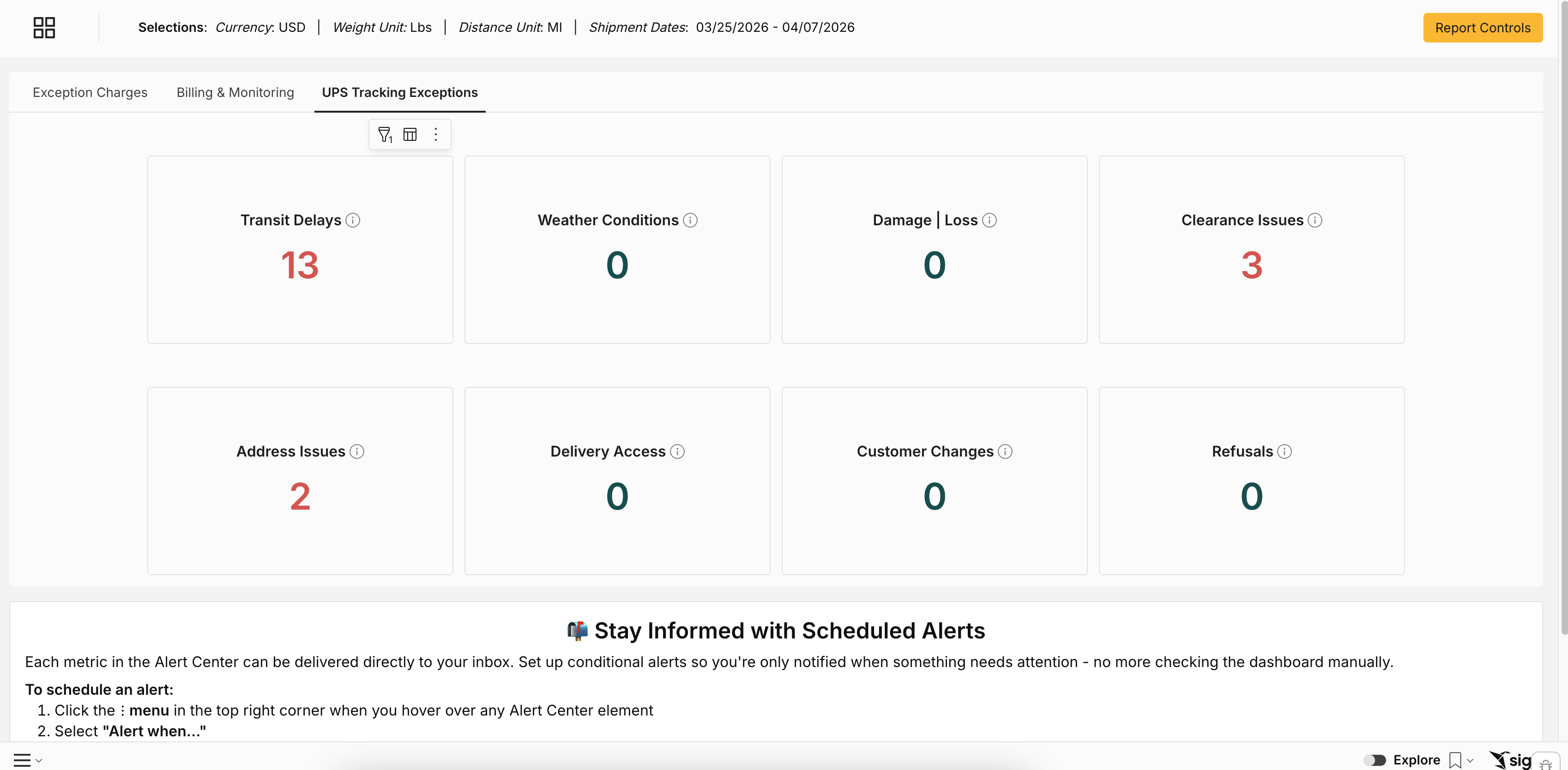The width and height of the screenshot is (1568, 770).
Task: Click the Refusals value 0
Action: click(x=1251, y=497)
